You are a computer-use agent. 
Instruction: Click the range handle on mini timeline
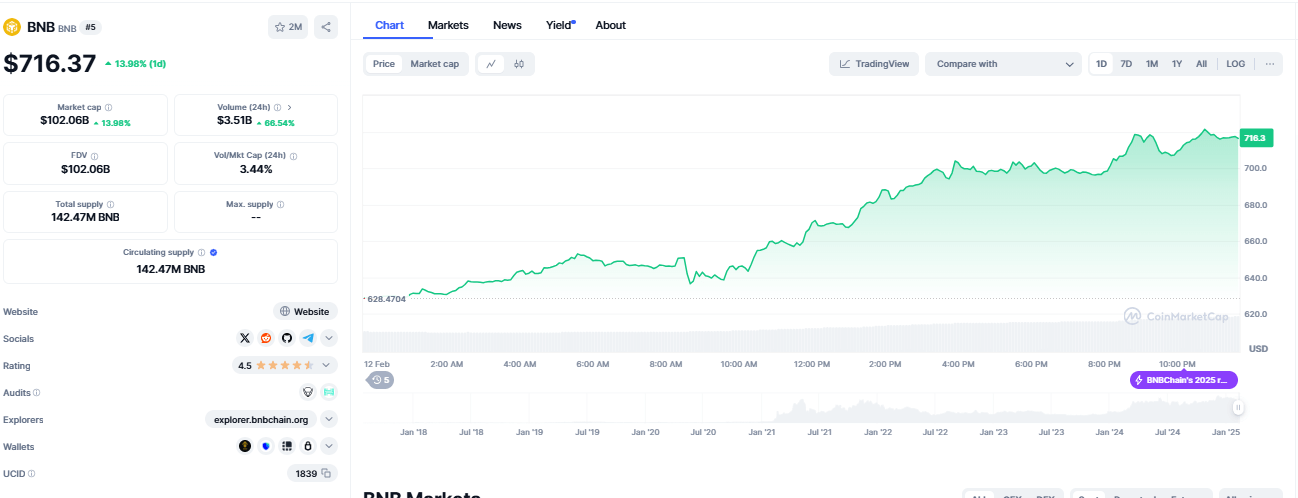[x=1238, y=407]
